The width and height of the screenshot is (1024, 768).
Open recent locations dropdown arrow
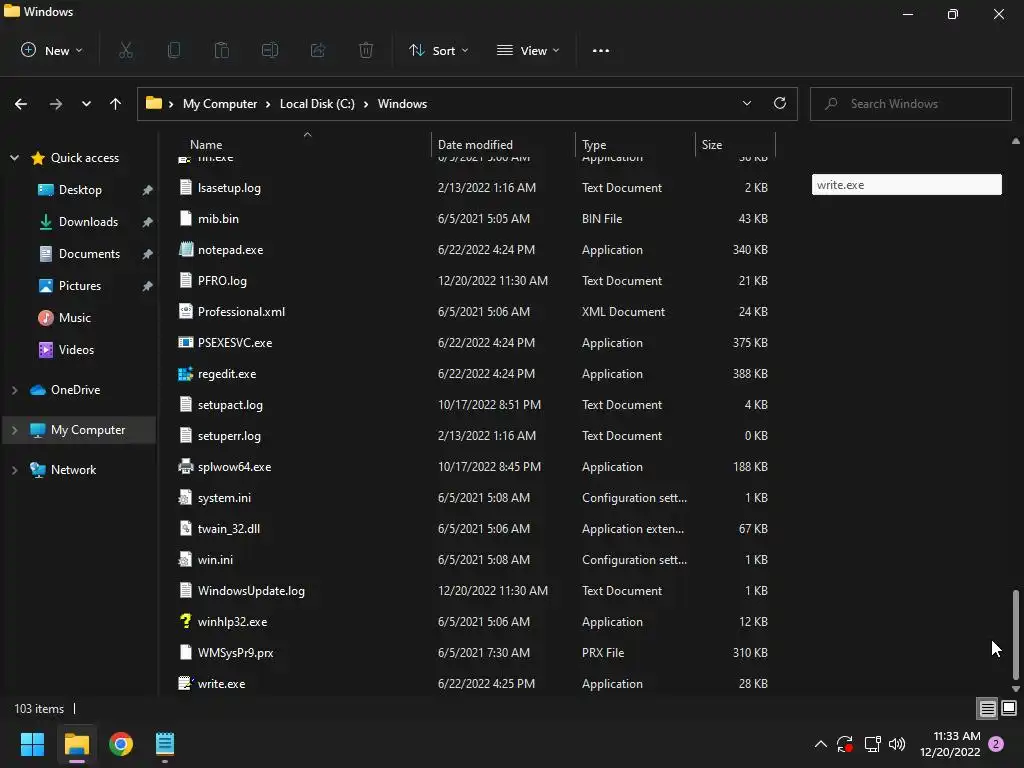86,104
